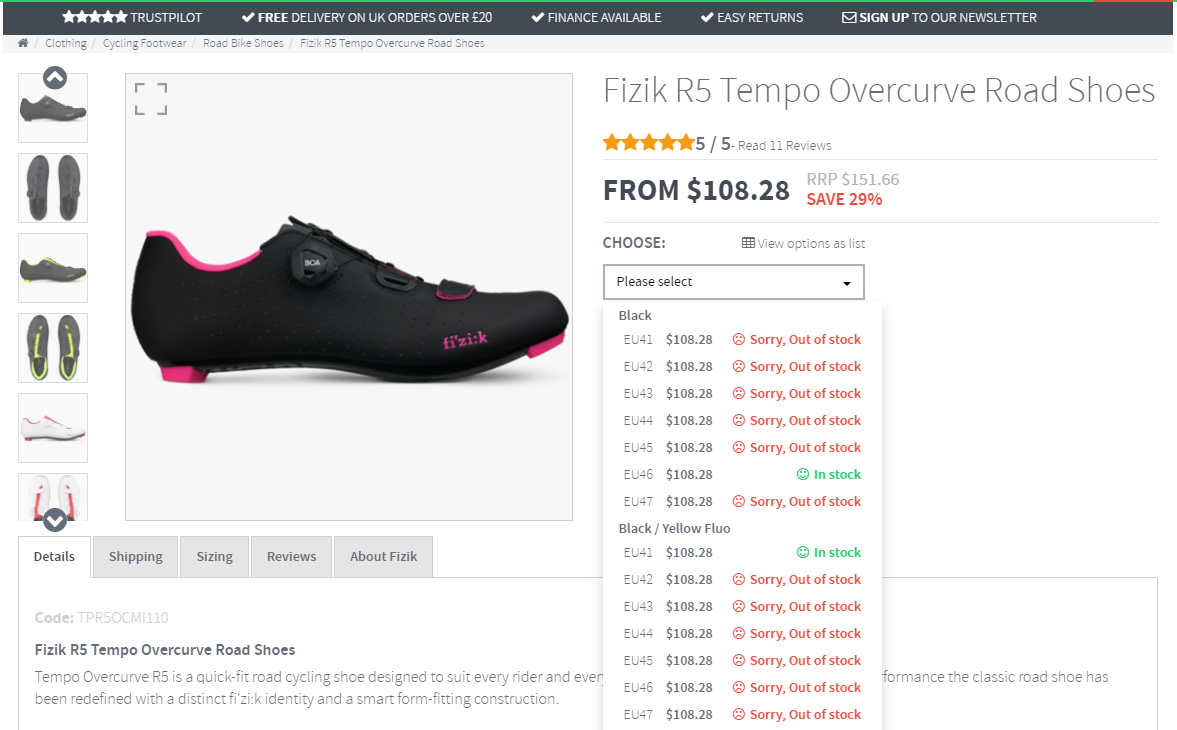Image resolution: width=1177 pixels, height=730 pixels.
Task: Open the Reviews tab
Action: point(291,557)
